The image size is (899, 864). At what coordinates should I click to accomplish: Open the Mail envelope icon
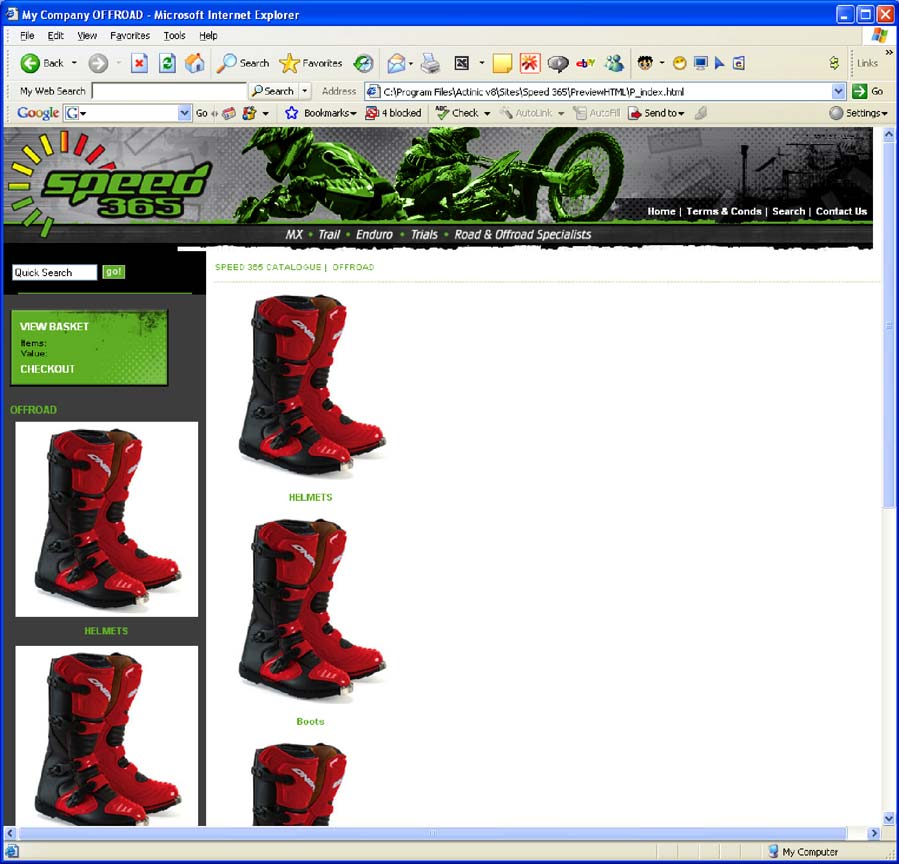pos(397,63)
